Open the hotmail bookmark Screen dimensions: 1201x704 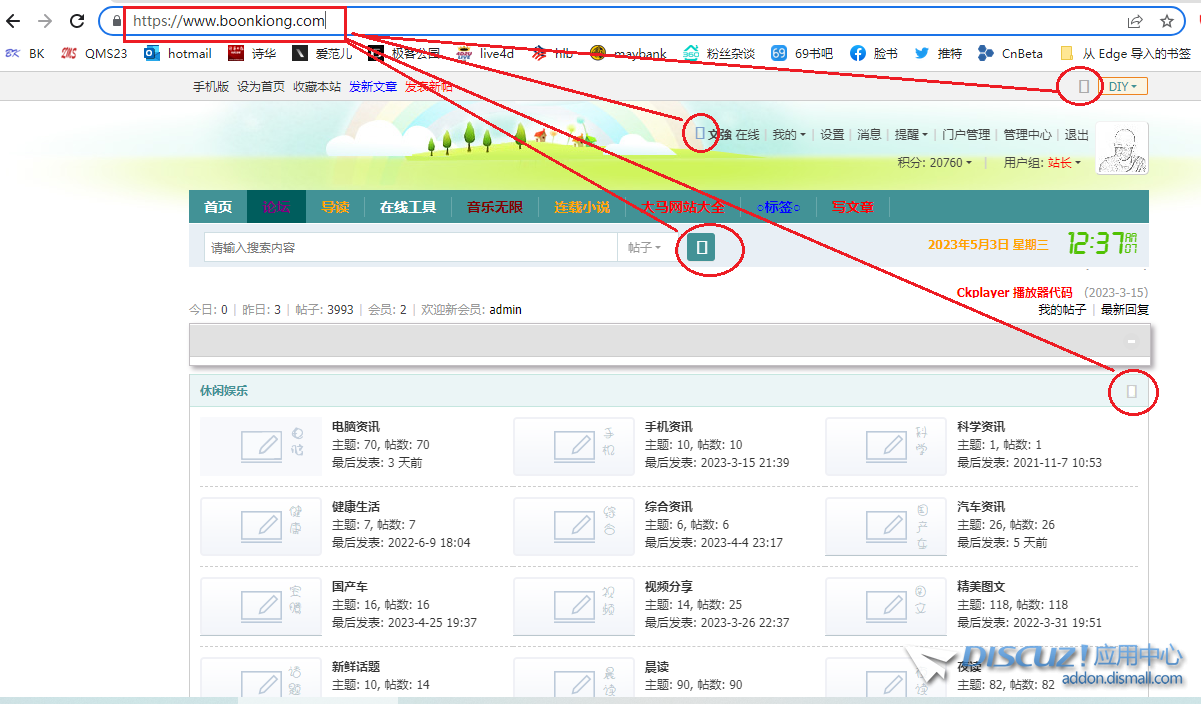(x=178, y=54)
